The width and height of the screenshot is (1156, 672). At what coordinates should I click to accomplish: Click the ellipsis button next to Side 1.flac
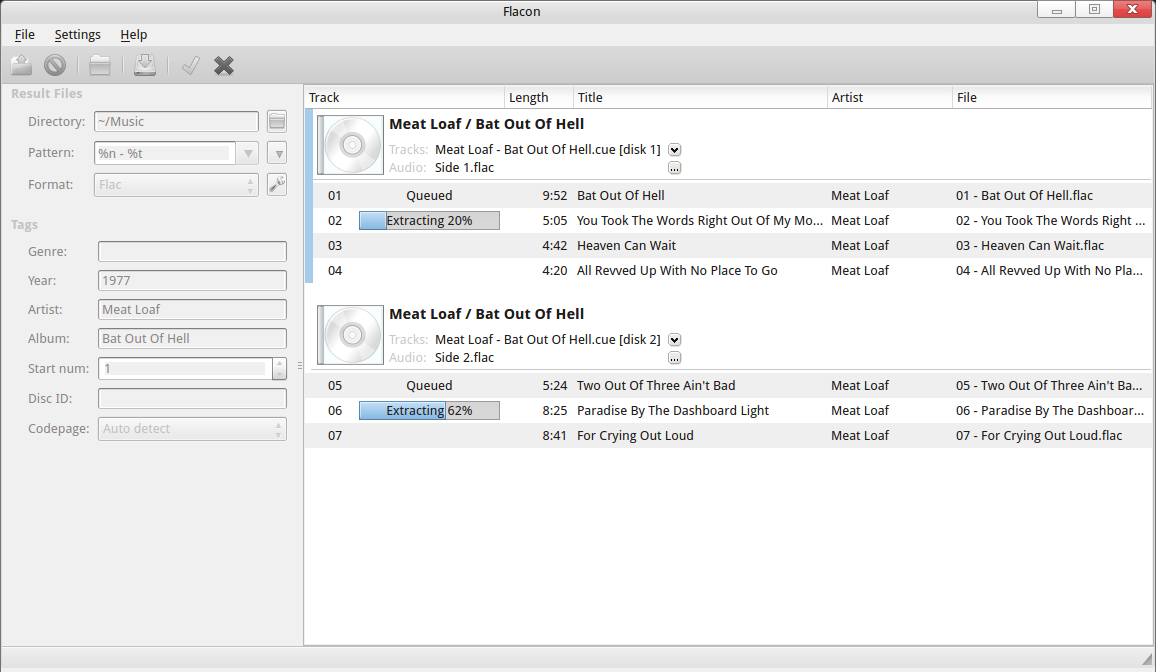point(674,168)
